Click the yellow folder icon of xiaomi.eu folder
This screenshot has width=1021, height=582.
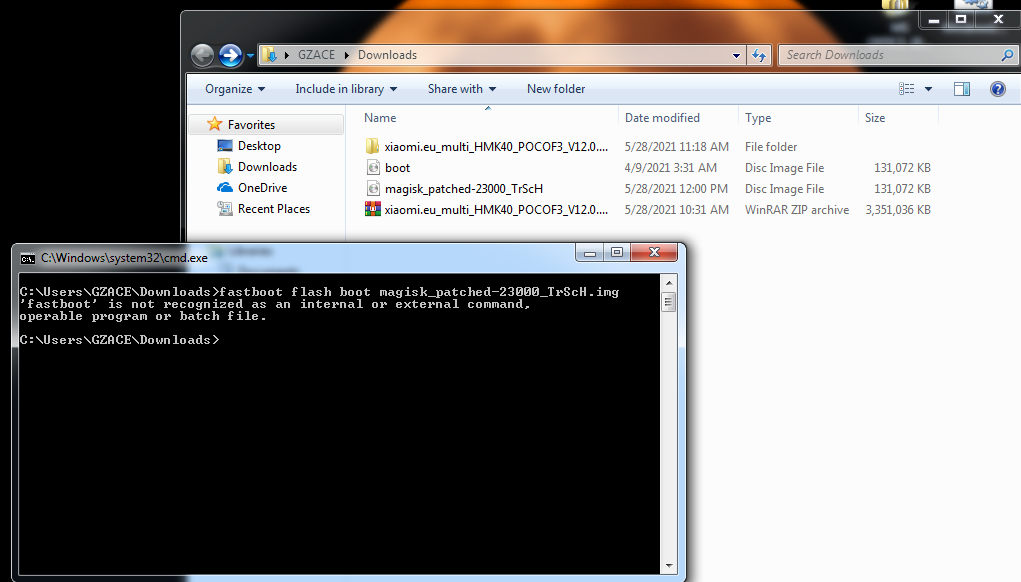pyautogui.click(x=372, y=146)
